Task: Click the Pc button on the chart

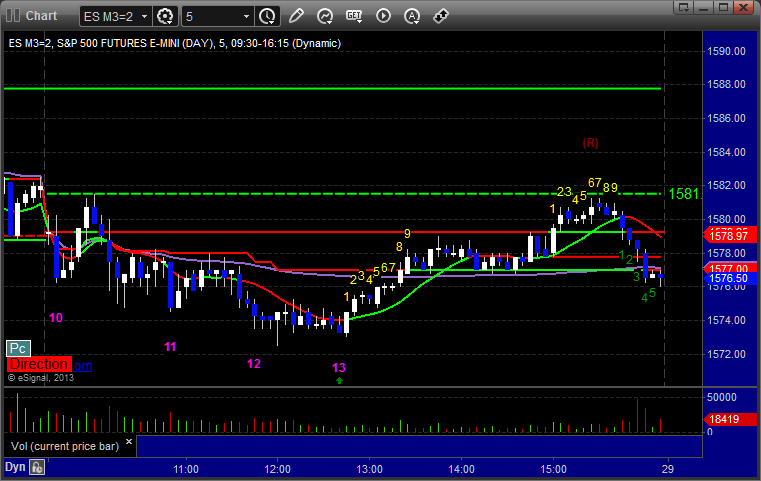Action: pos(18,348)
